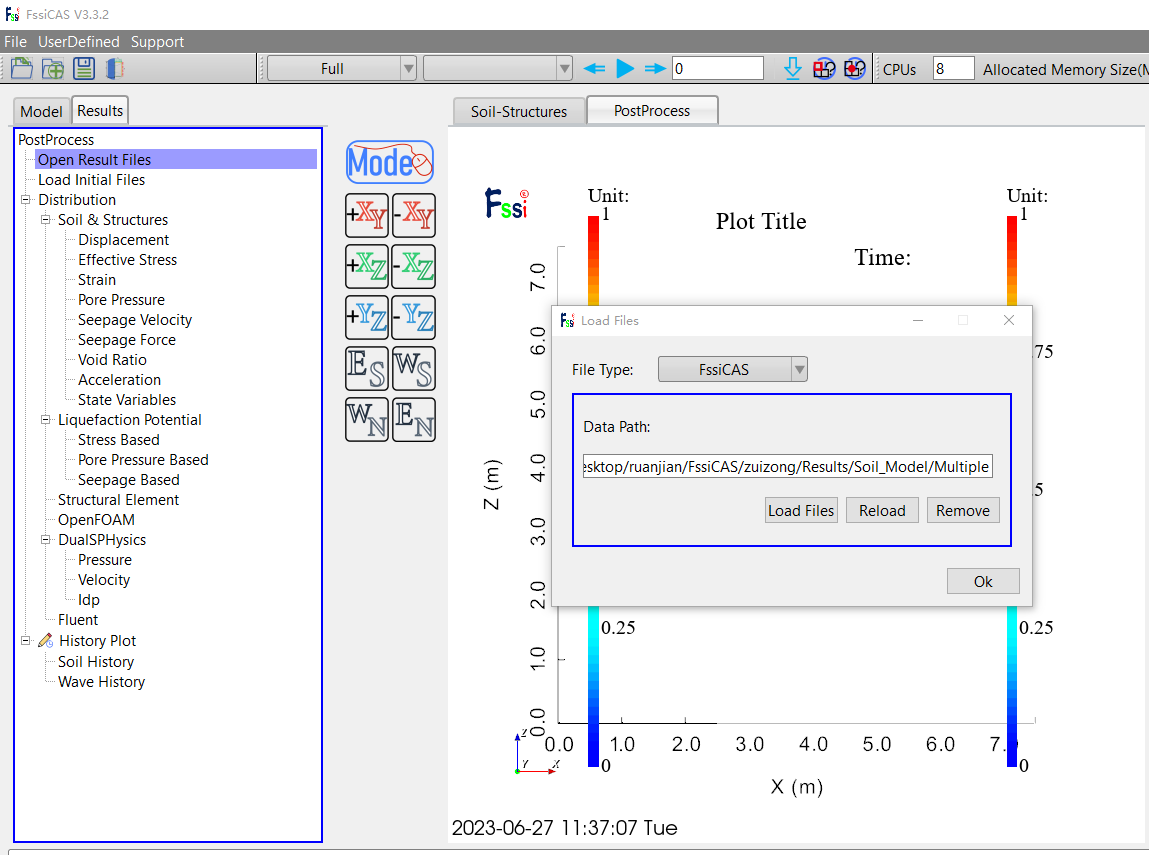Collapse the Distribution tree node
Screen dimensions: 1149x855
tap(26, 199)
